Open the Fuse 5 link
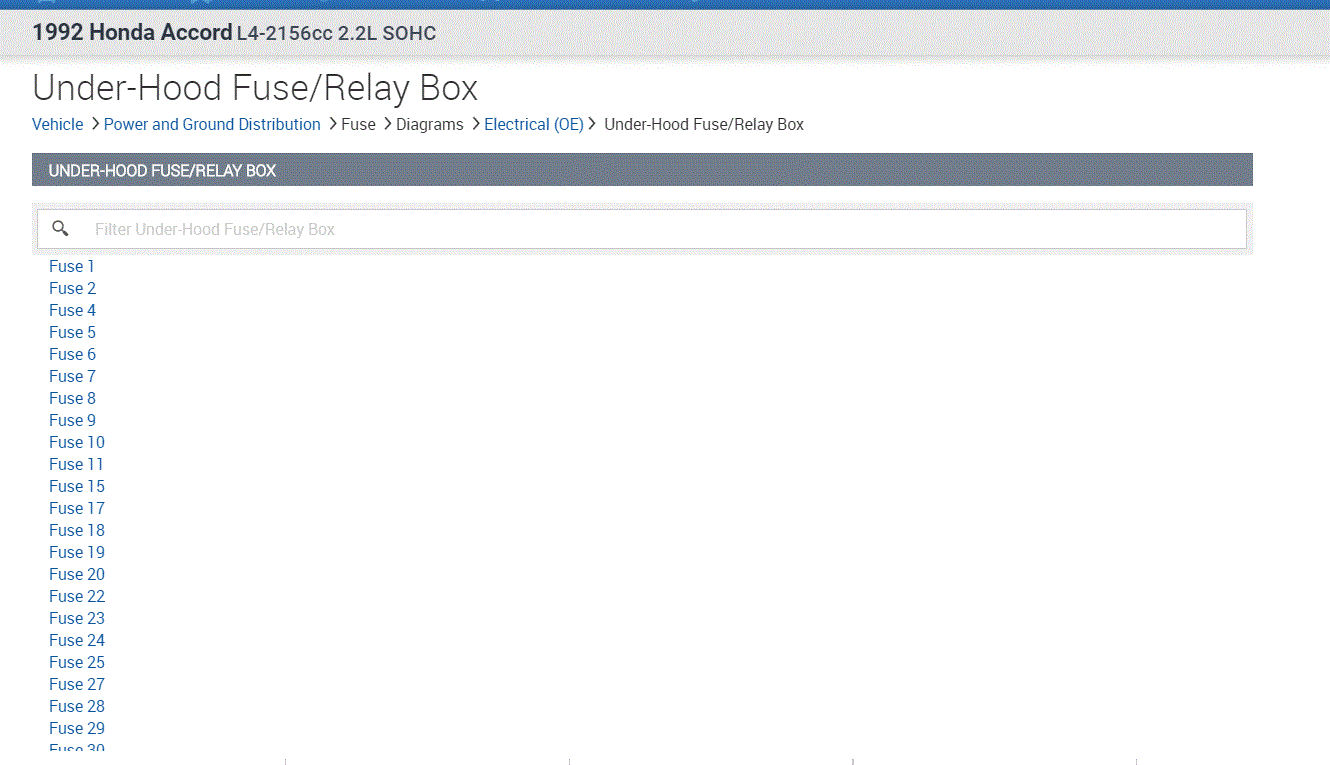 [x=73, y=332]
